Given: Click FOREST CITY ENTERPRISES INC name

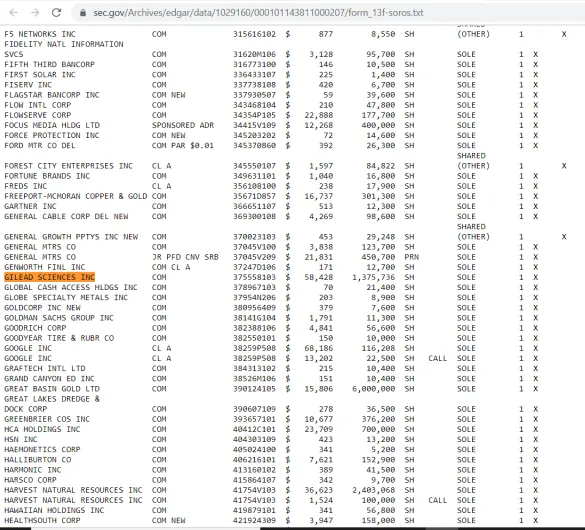Looking at the screenshot, I should point(68,166).
